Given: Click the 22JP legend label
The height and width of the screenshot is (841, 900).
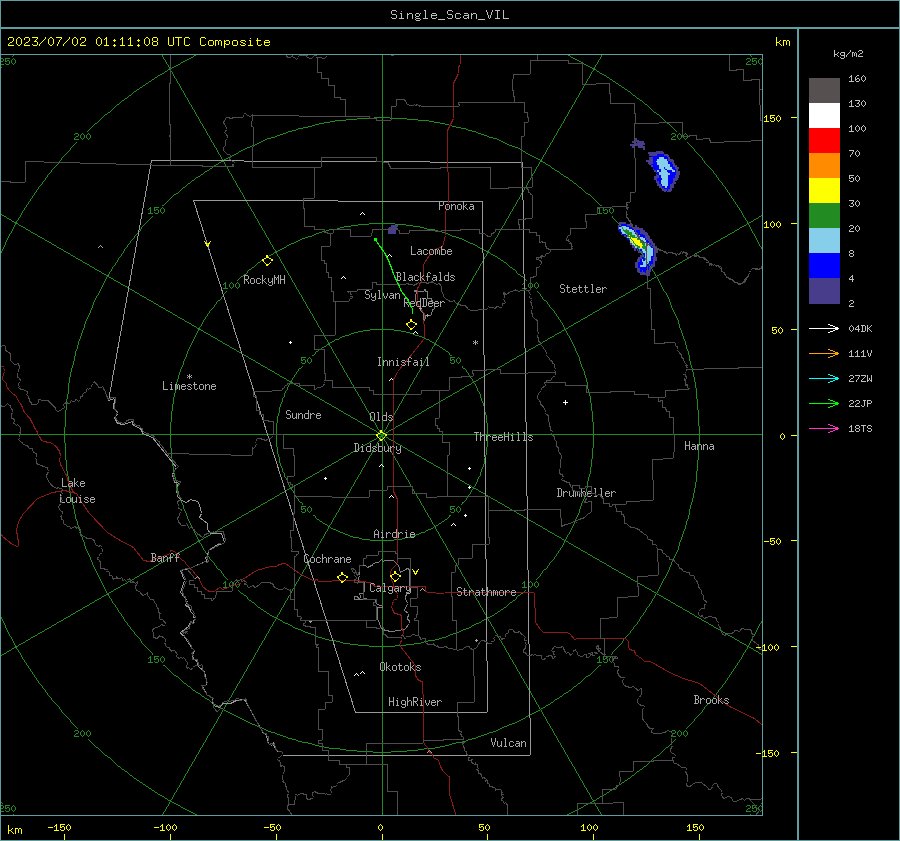Looking at the screenshot, I should coord(860,404).
